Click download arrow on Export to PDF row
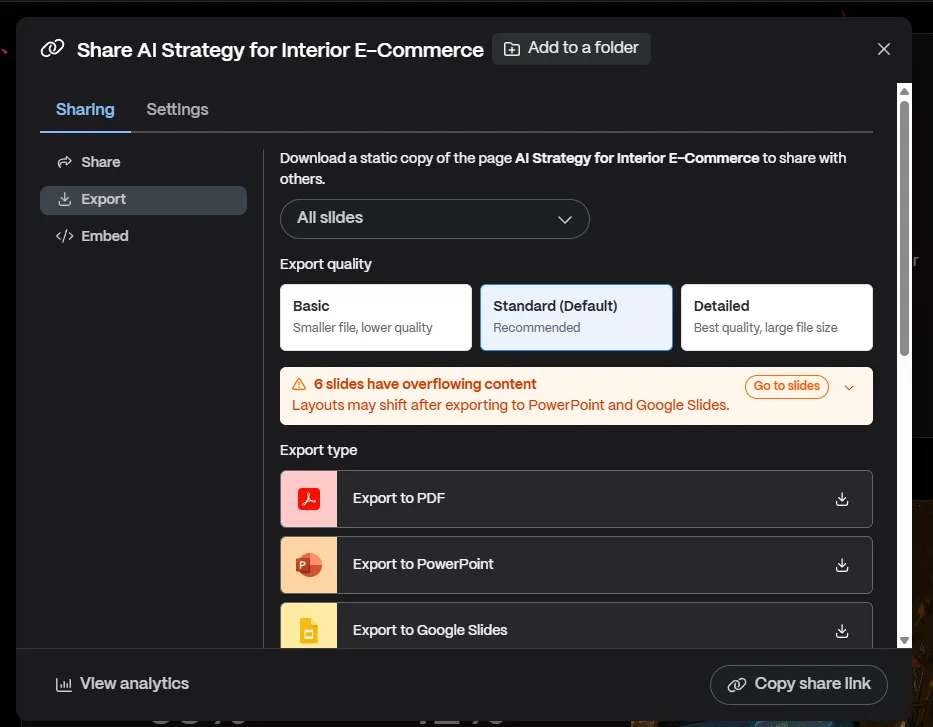Screen dimensions: 933x727 pos(841,499)
